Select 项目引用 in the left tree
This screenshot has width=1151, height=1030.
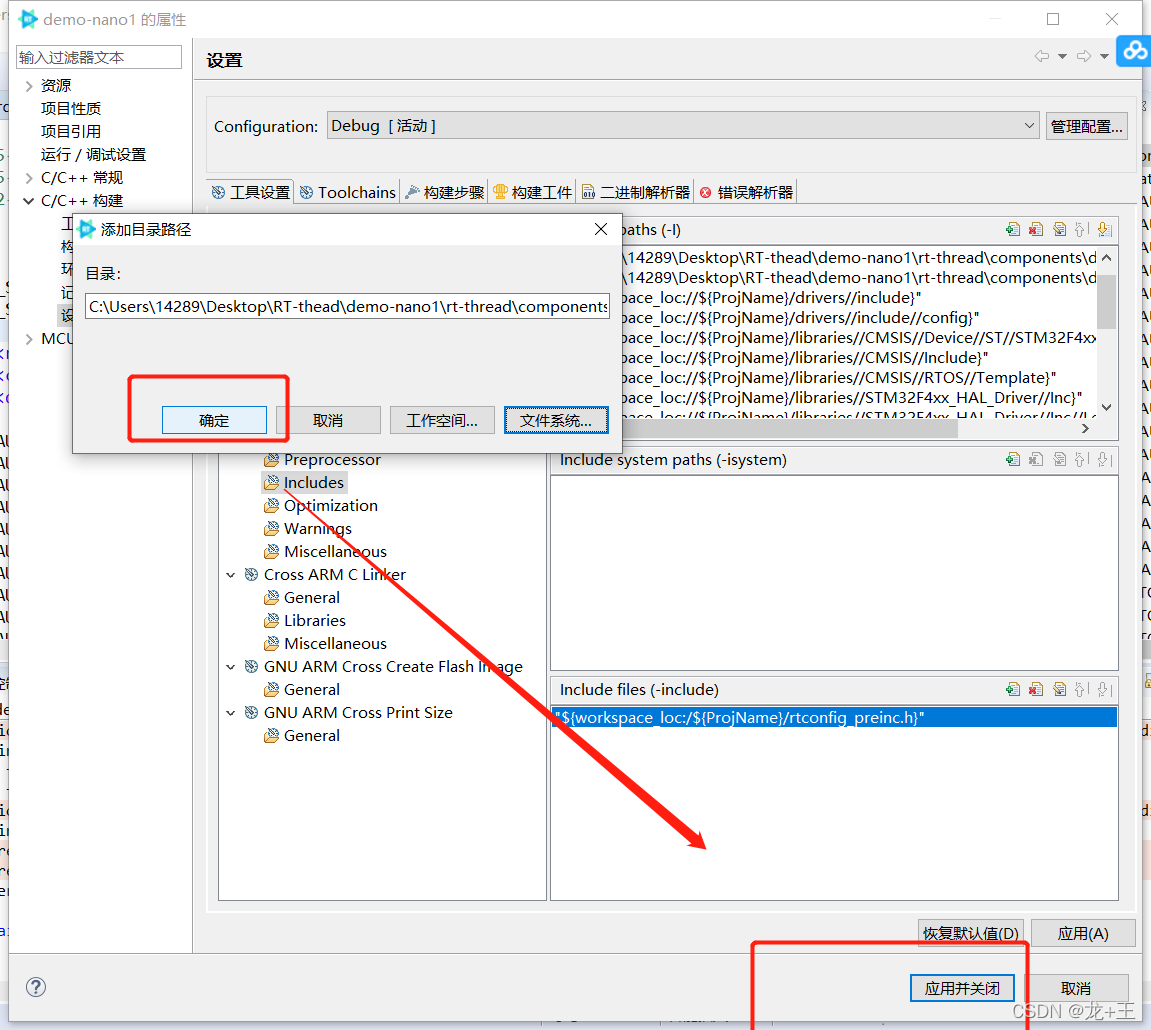70,131
